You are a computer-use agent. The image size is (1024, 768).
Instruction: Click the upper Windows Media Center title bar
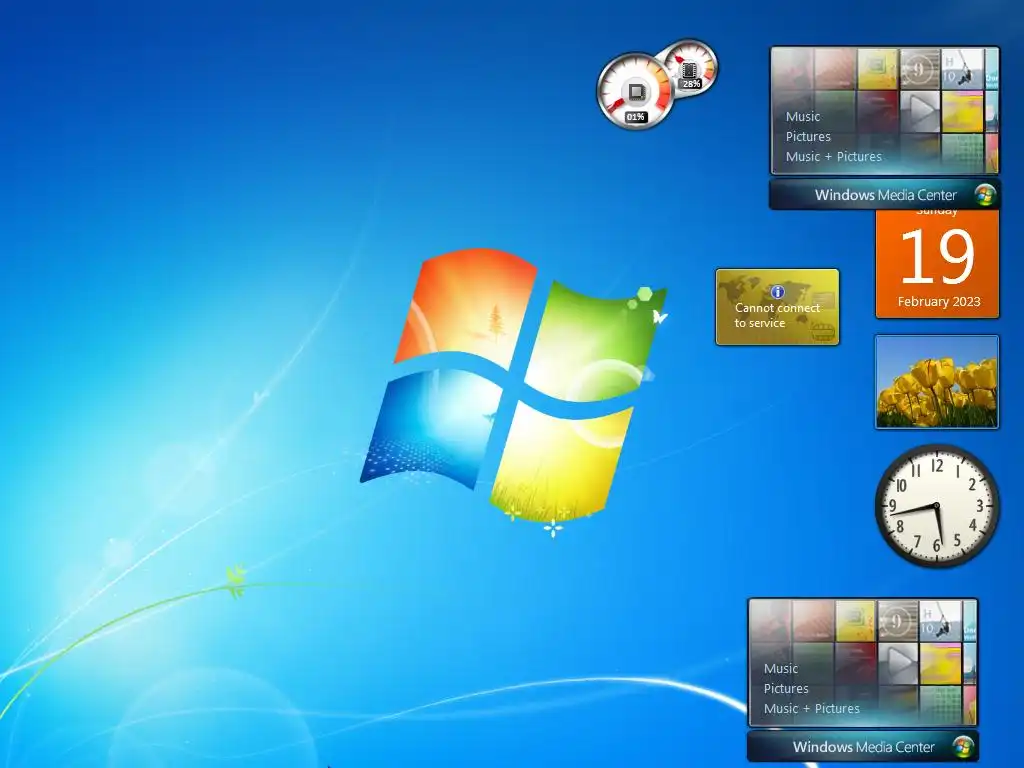coord(884,195)
